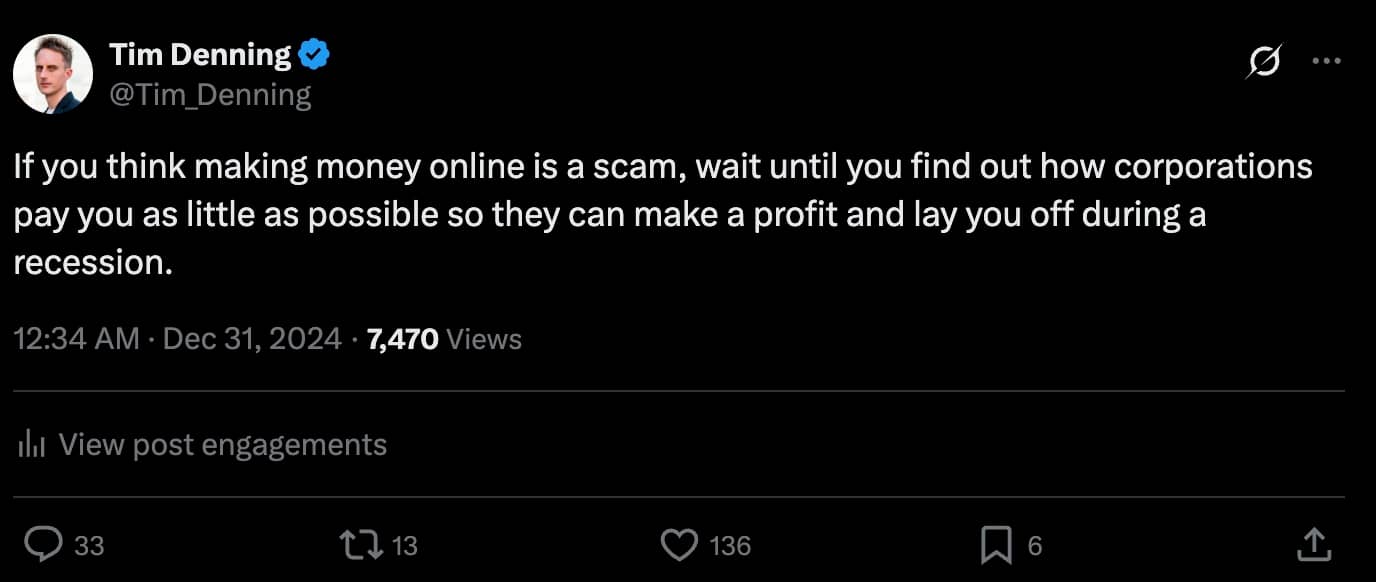The width and height of the screenshot is (1376, 582).
Task: Click the 136 likes count
Action: pos(730,545)
